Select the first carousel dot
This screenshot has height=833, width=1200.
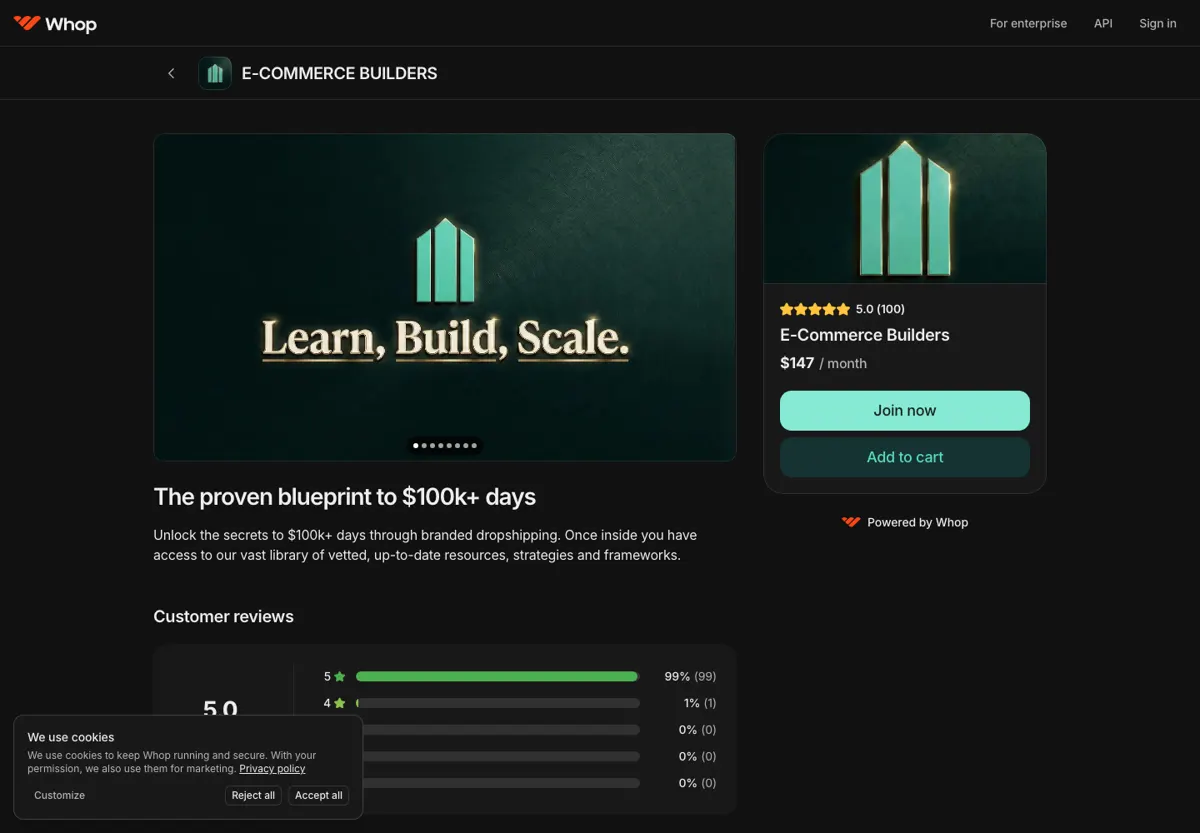[416, 446]
